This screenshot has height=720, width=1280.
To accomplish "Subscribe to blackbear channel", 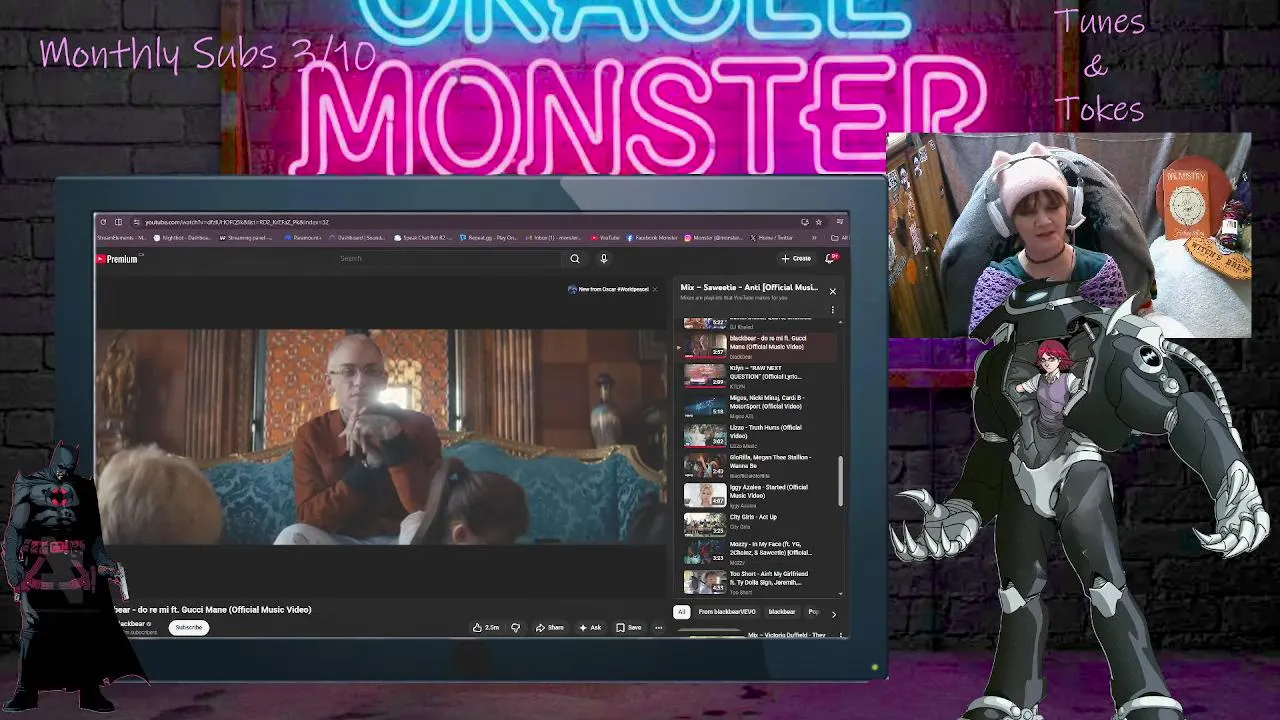I will coord(188,628).
